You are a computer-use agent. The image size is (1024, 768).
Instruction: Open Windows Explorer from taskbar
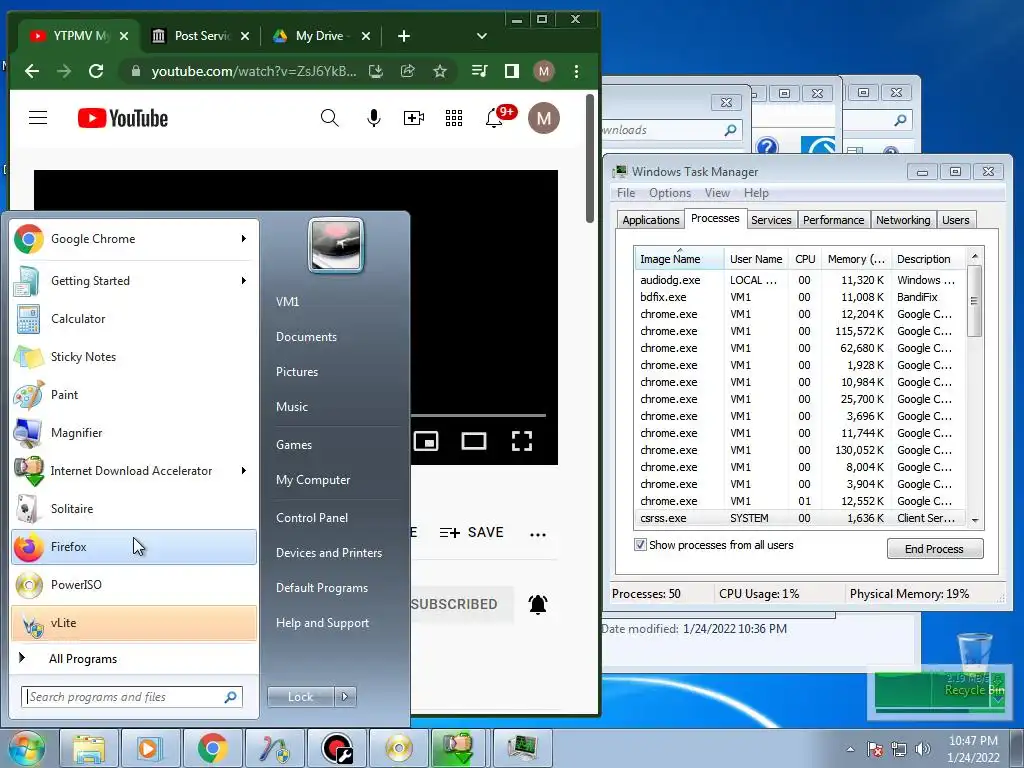pos(88,748)
